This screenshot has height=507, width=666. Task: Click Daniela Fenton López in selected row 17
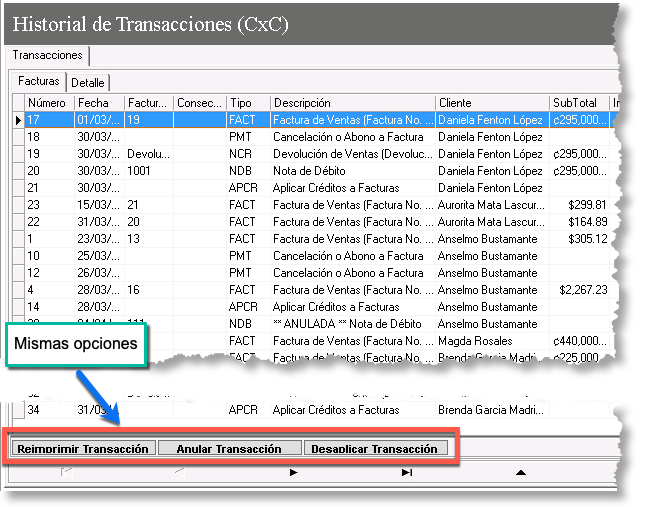[493, 120]
